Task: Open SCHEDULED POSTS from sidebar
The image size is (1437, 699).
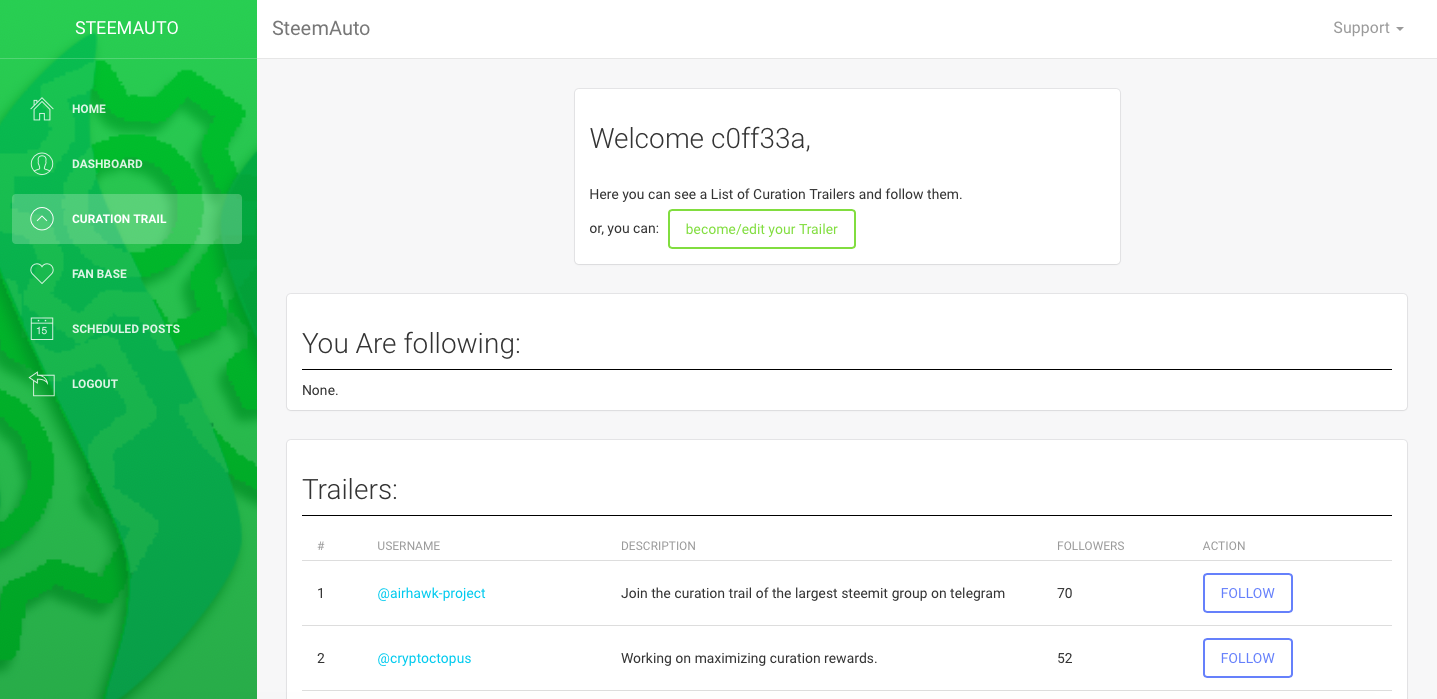Action: 127,329
